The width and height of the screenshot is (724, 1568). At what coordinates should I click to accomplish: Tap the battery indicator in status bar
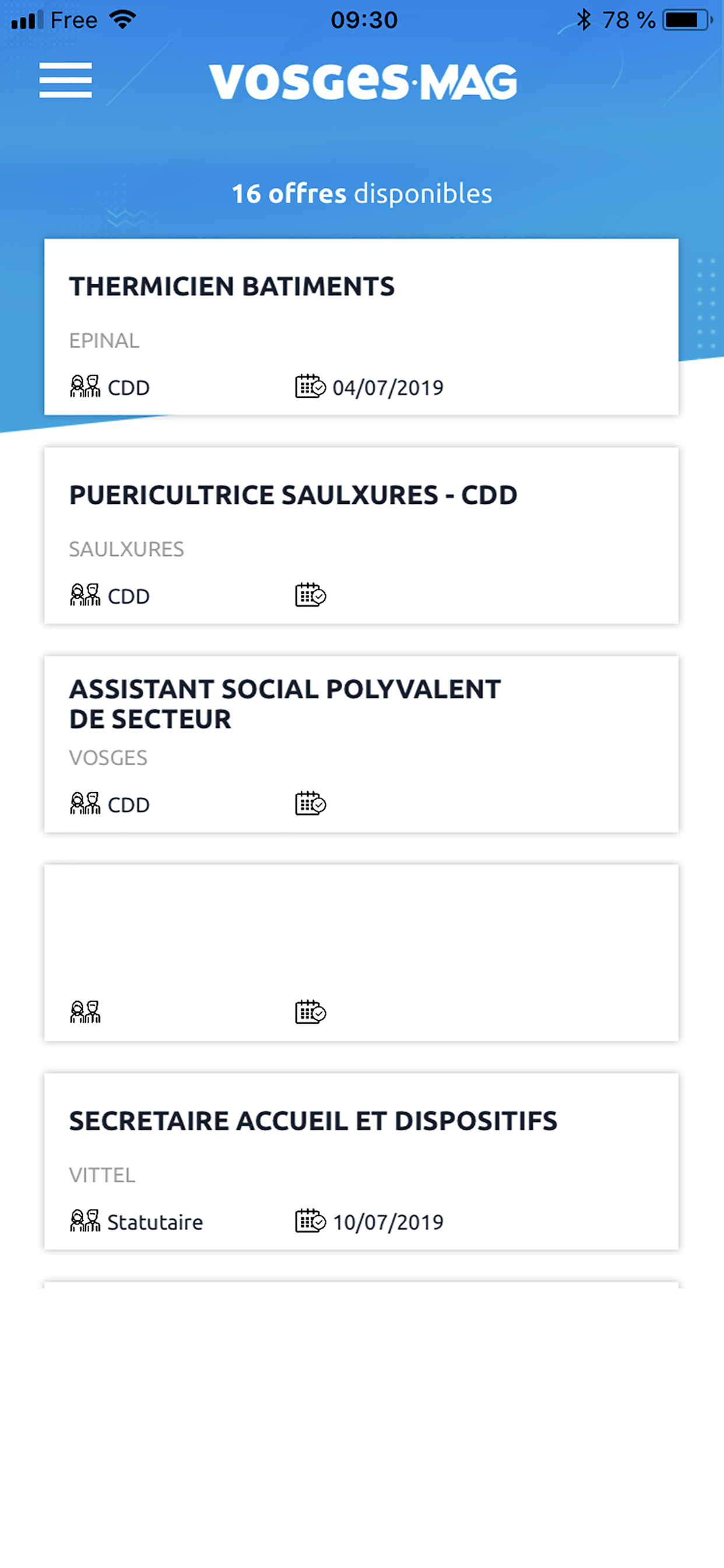[687, 20]
